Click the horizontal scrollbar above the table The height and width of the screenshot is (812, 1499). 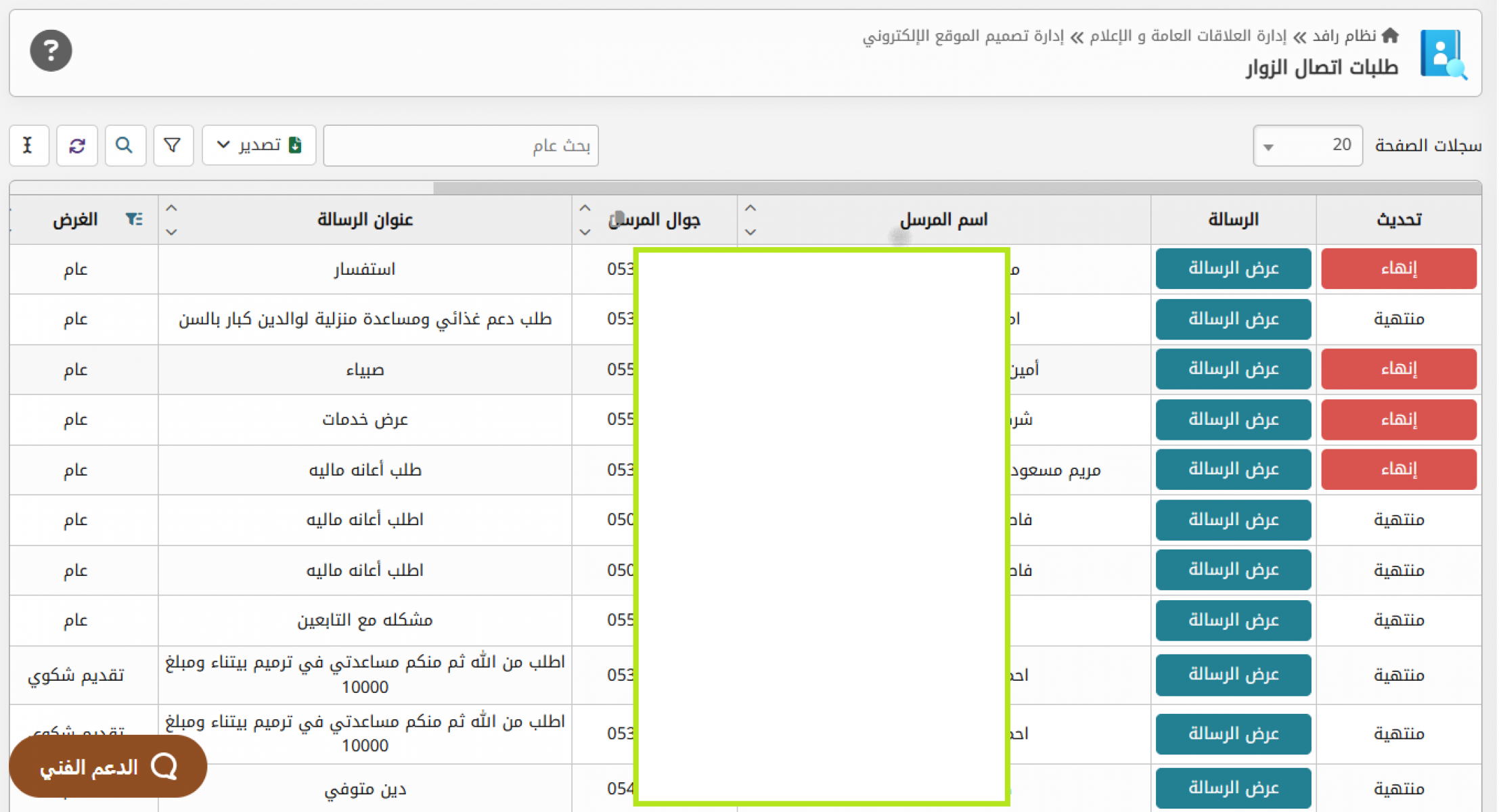click(x=956, y=187)
